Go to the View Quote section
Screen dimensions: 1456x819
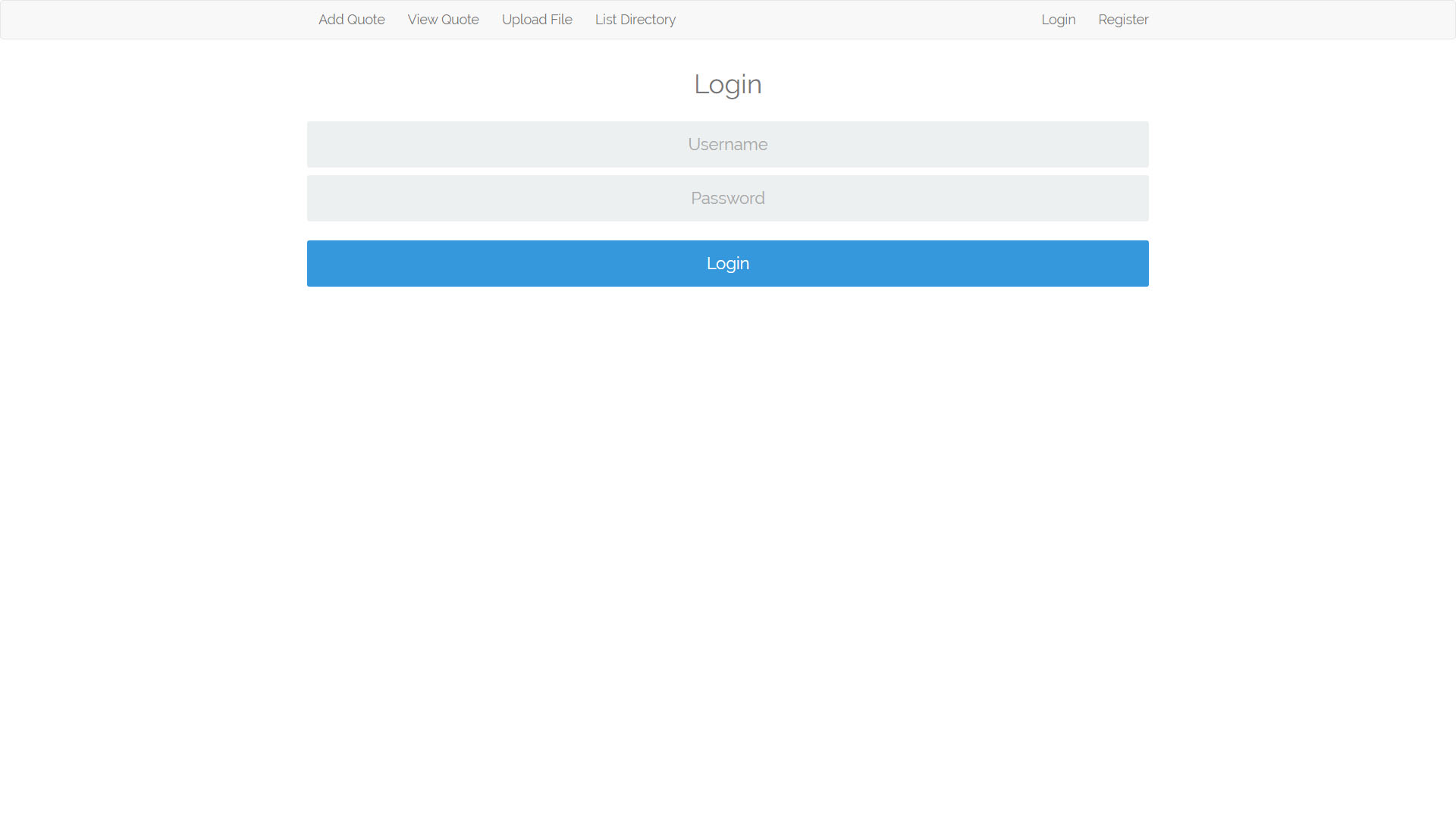(443, 19)
